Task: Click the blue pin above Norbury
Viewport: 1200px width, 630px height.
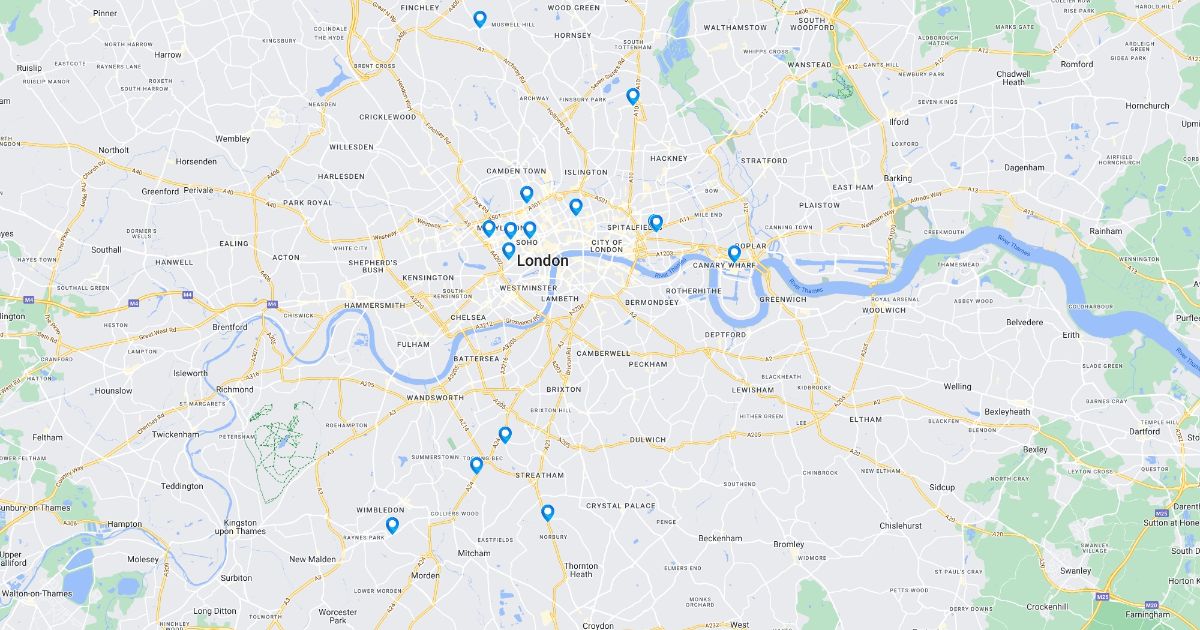Action: (547, 513)
